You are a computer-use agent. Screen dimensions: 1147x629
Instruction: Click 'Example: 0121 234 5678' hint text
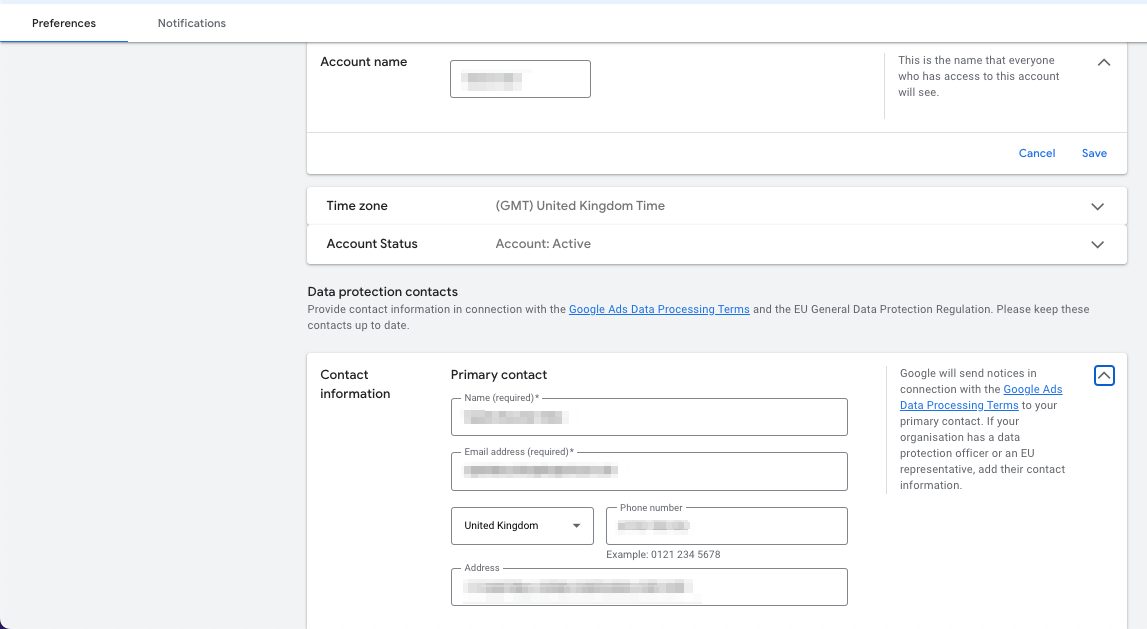pyautogui.click(x=663, y=554)
